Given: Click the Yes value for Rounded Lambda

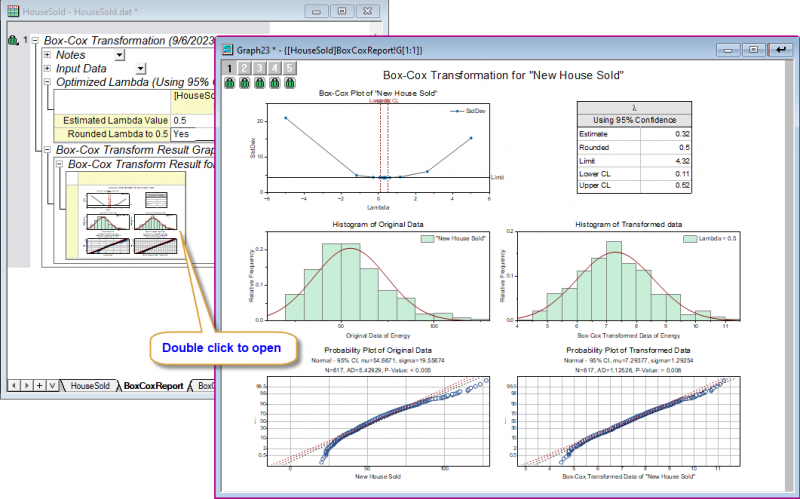Looking at the screenshot, I should [192, 134].
